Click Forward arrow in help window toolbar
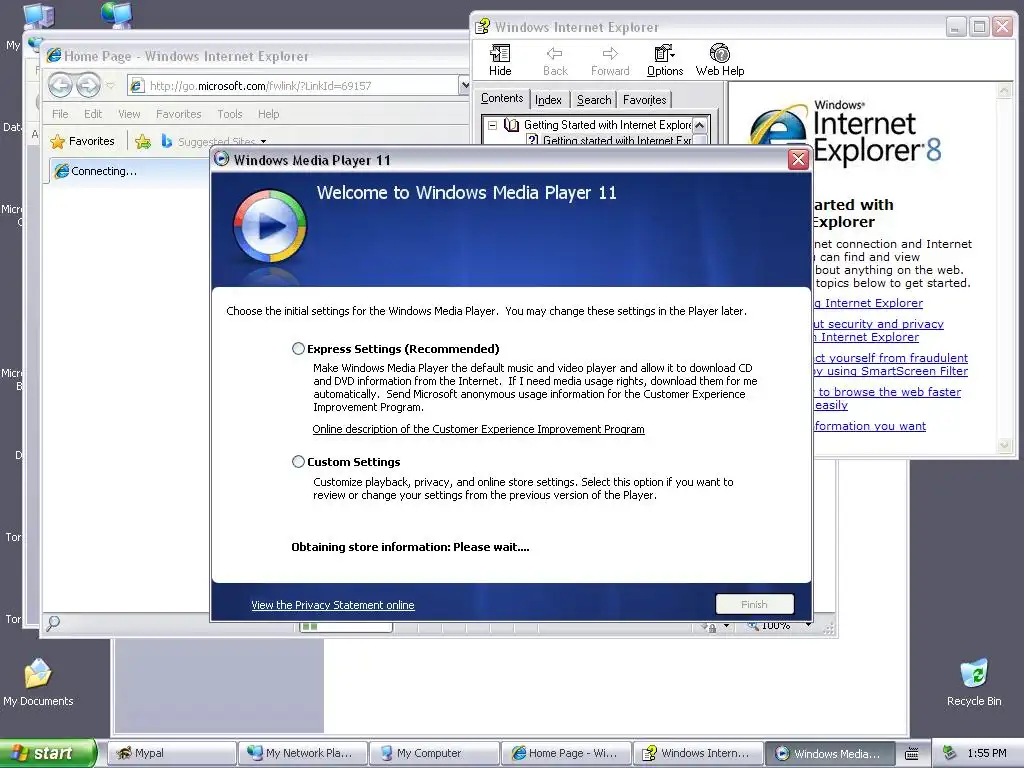The image size is (1024, 768). coord(610,60)
